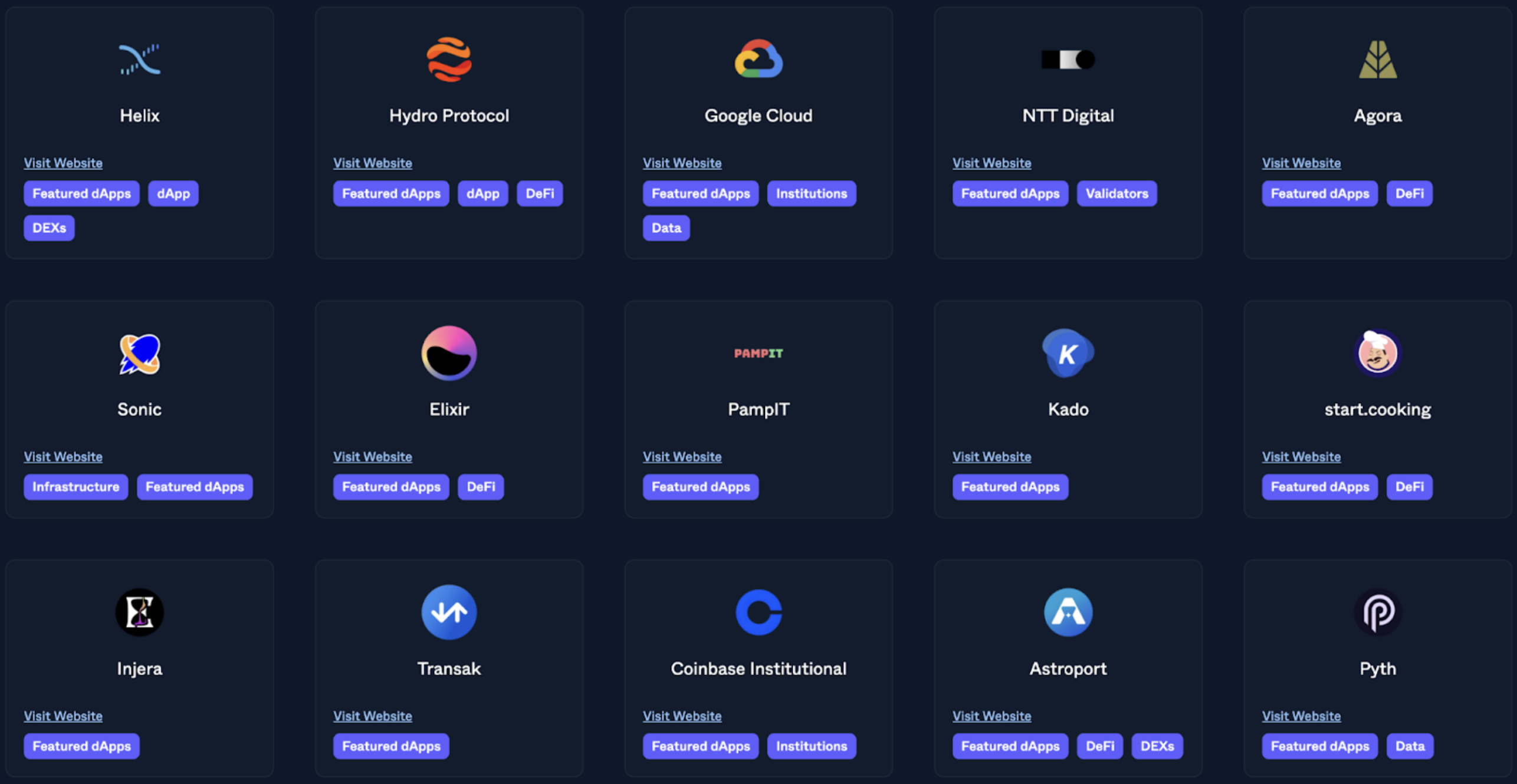Click the PampIT logo

click(759, 353)
